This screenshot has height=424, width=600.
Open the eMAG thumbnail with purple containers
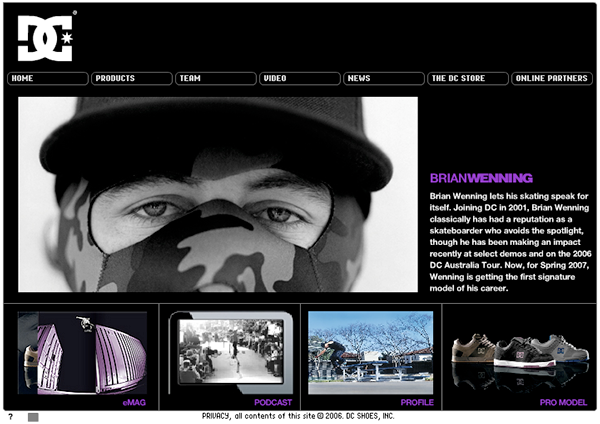[x=82, y=353]
